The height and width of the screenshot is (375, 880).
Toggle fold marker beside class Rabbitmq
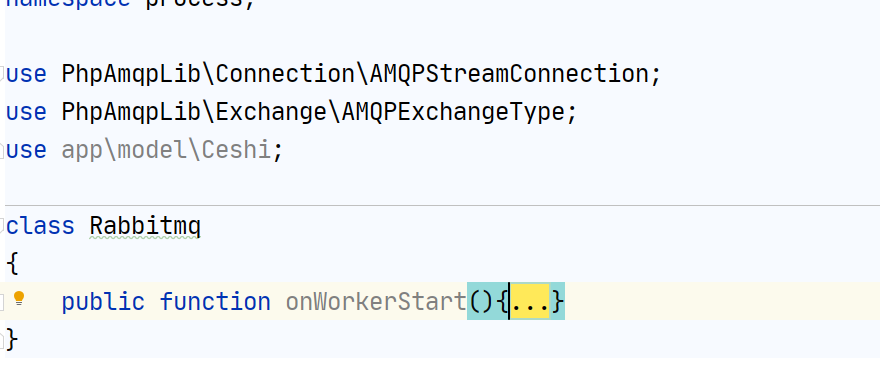pos(2,226)
